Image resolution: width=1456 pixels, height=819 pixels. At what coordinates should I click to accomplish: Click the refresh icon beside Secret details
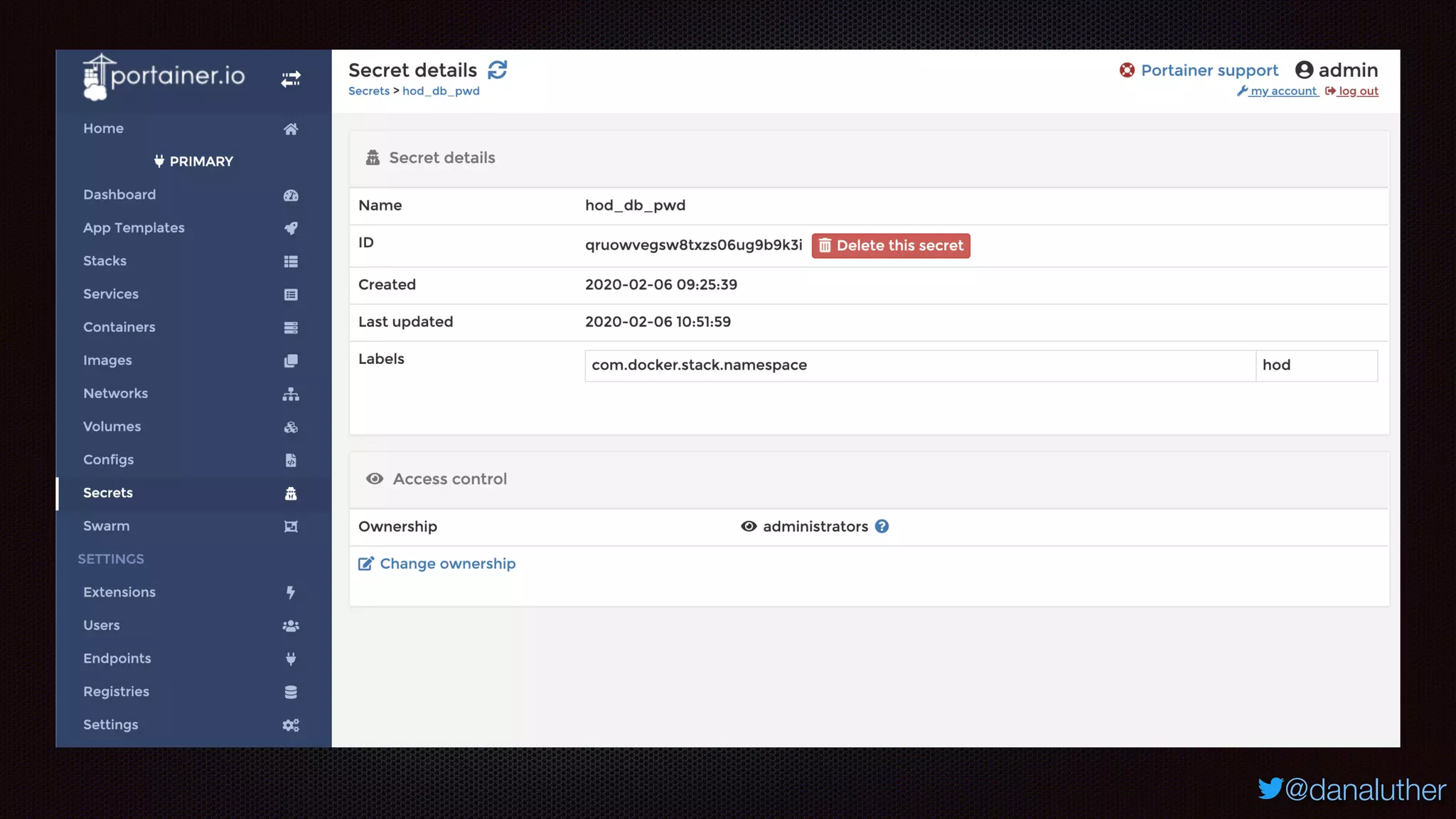[498, 70]
